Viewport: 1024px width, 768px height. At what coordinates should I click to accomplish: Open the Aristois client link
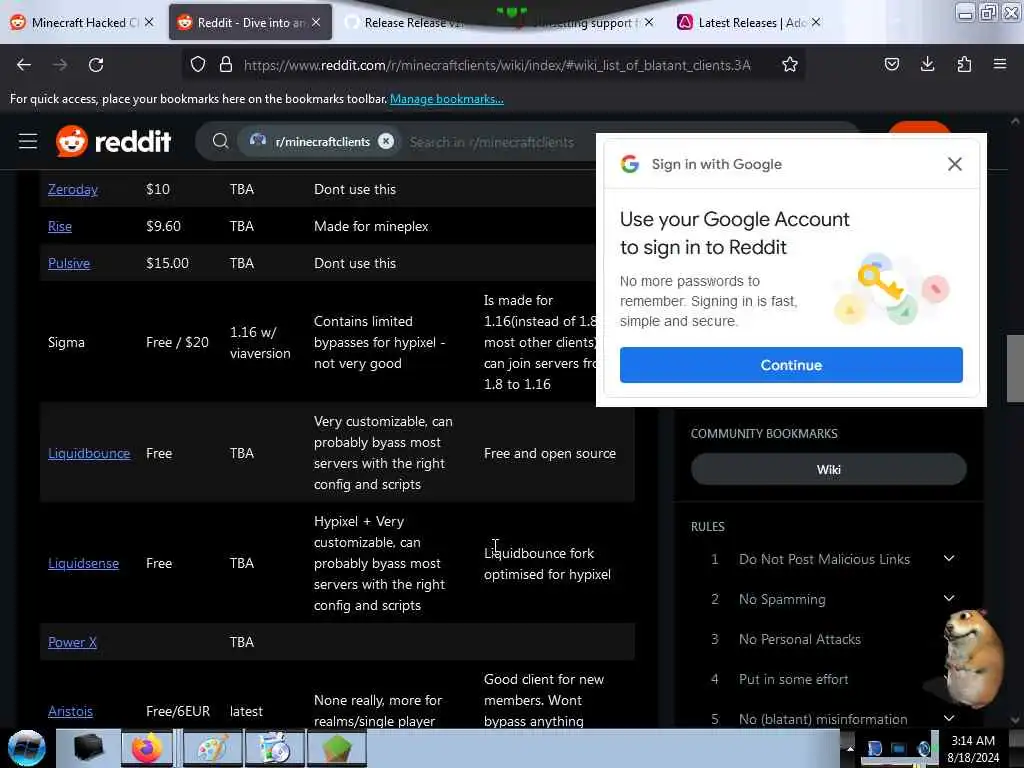70,711
